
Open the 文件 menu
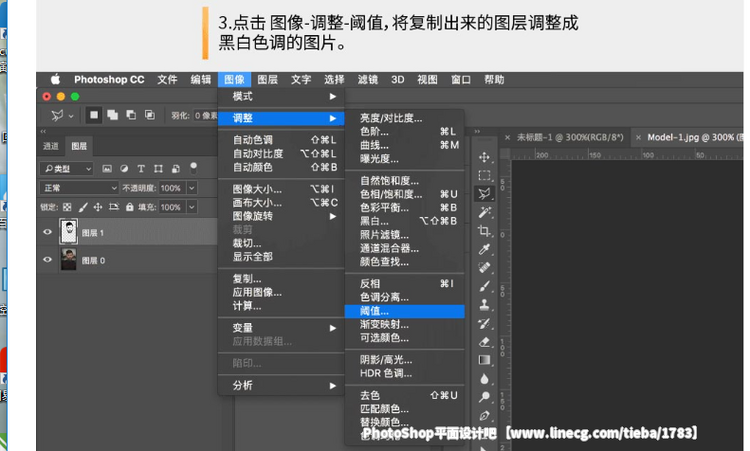pos(167,79)
